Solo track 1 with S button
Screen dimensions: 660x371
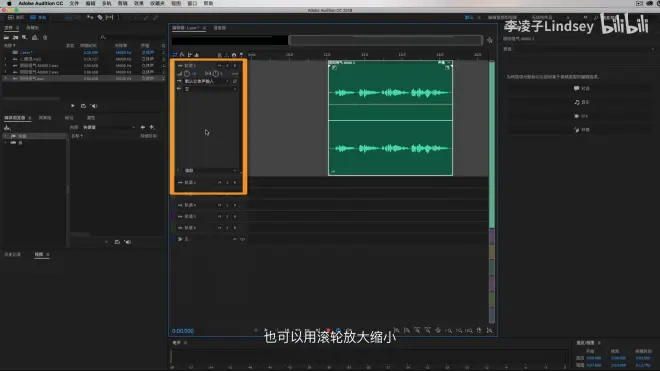pos(227,66)
